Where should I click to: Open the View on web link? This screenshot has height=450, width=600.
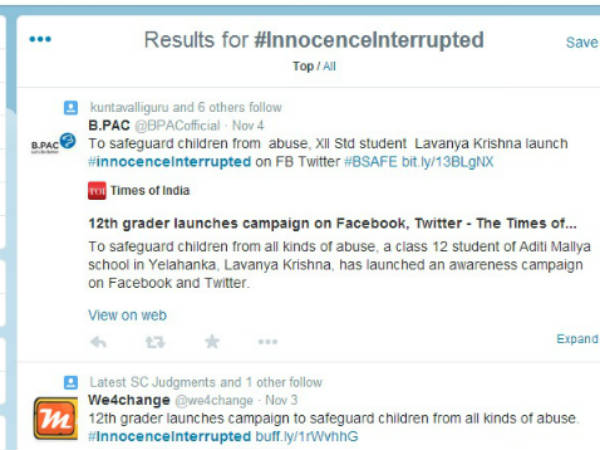click(127, 315)
